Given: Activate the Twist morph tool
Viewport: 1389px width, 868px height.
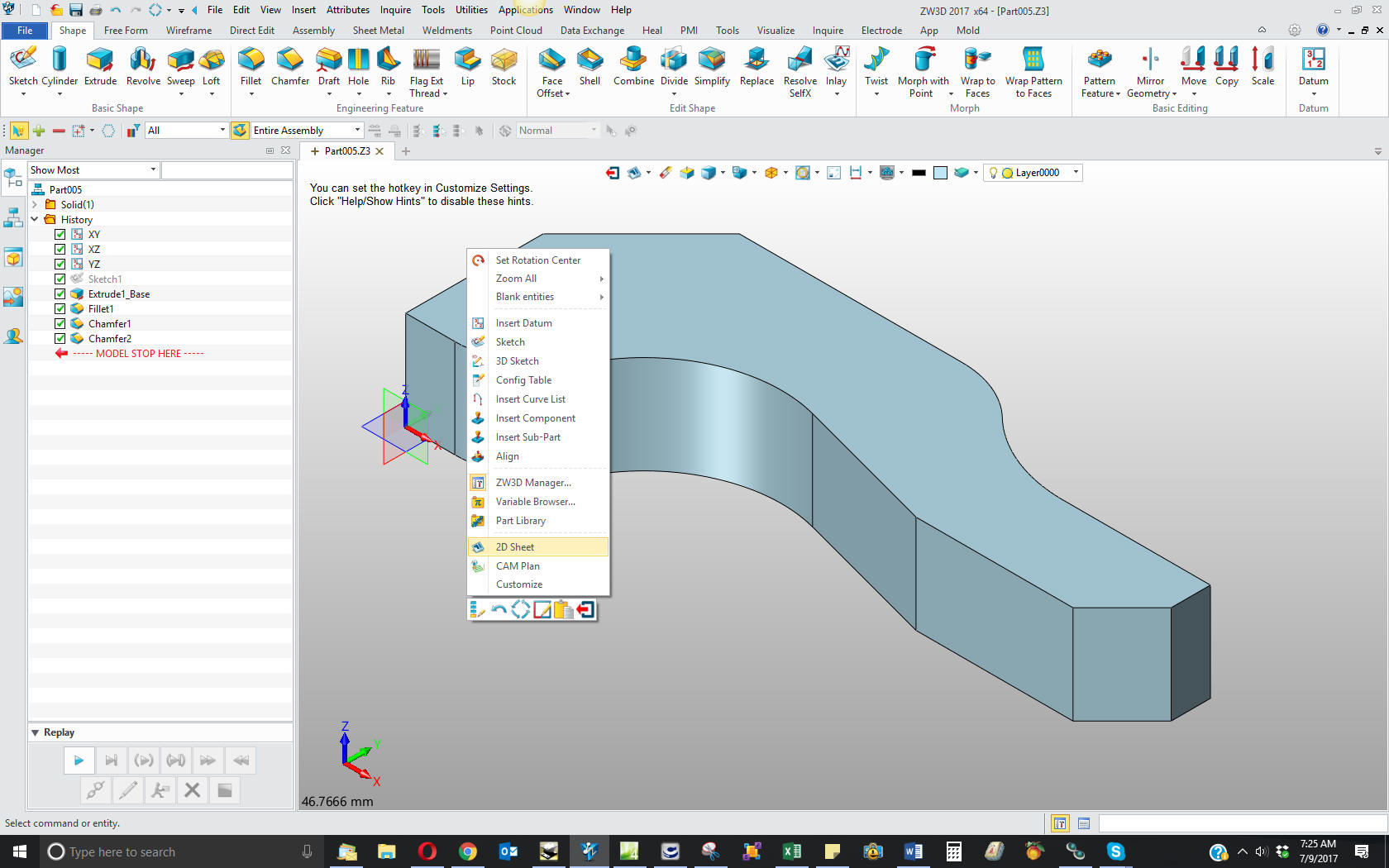Looking at the screenshot, I should 876,66.
